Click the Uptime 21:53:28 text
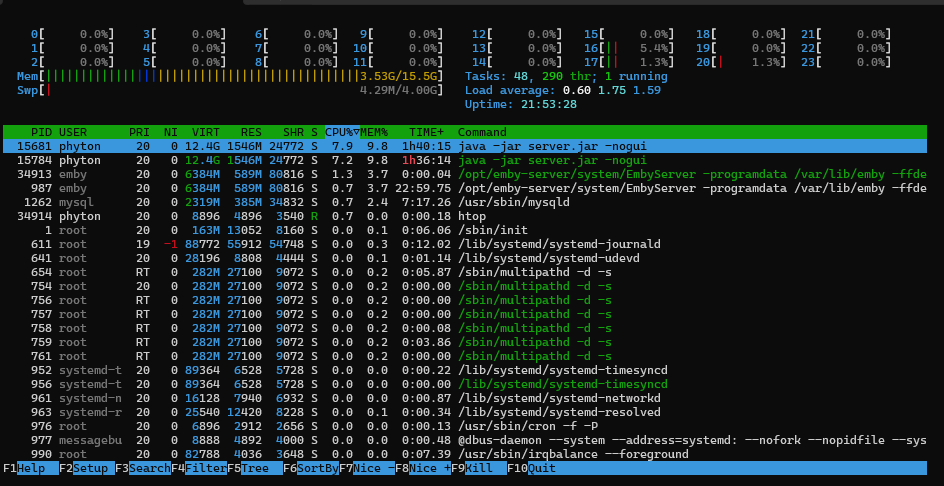This screenshot has height=486, width=944. [521, 104]
